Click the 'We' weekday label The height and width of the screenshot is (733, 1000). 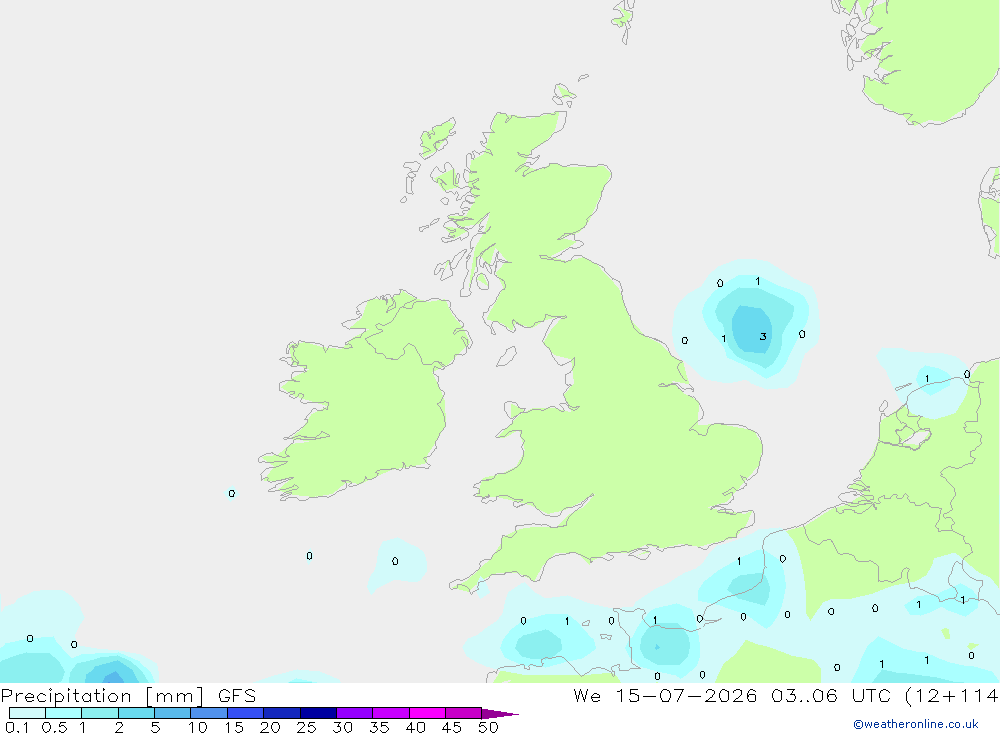coord(587,695)
